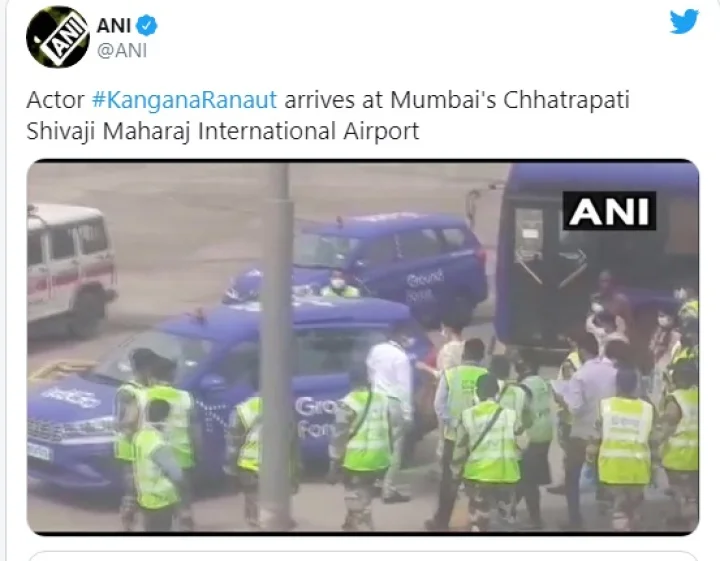
Task: Open the ANI profile avatar
Action: (57, 37)
